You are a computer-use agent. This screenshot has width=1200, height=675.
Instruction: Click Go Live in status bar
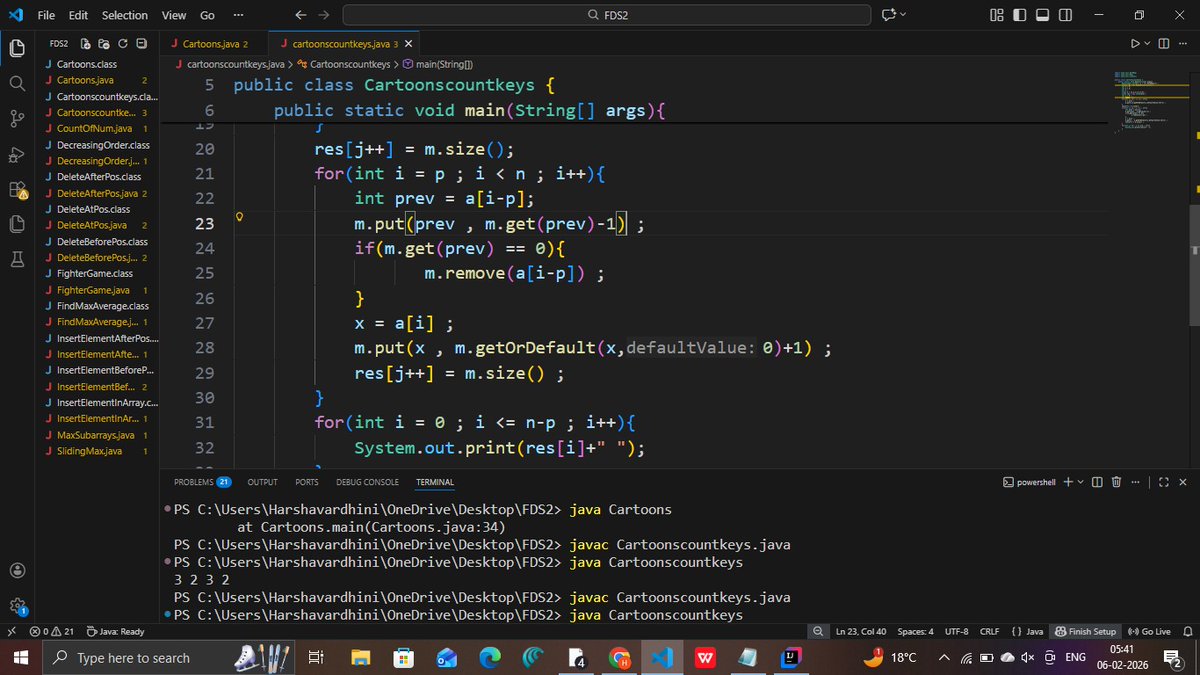coord(1149,632)
